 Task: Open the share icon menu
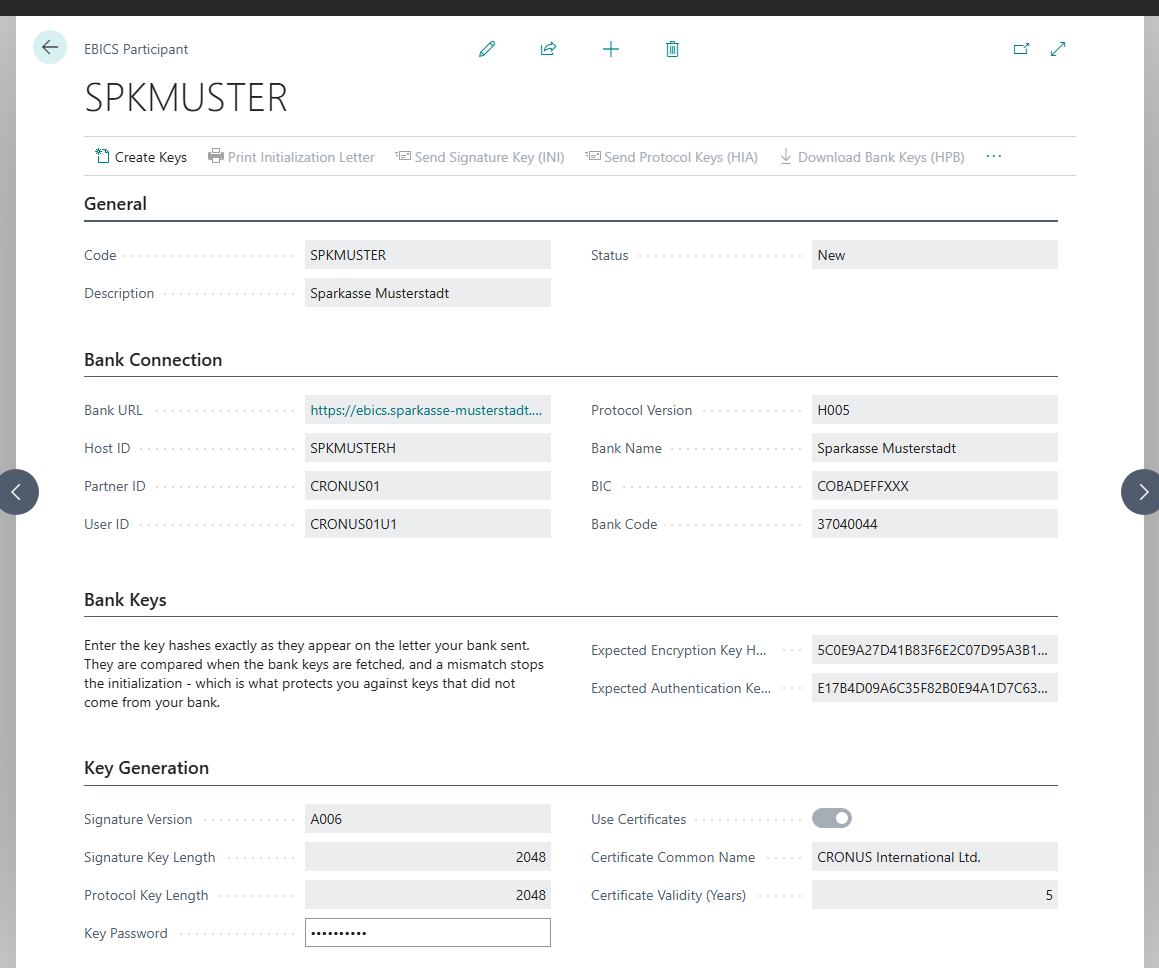click(548, 50)
